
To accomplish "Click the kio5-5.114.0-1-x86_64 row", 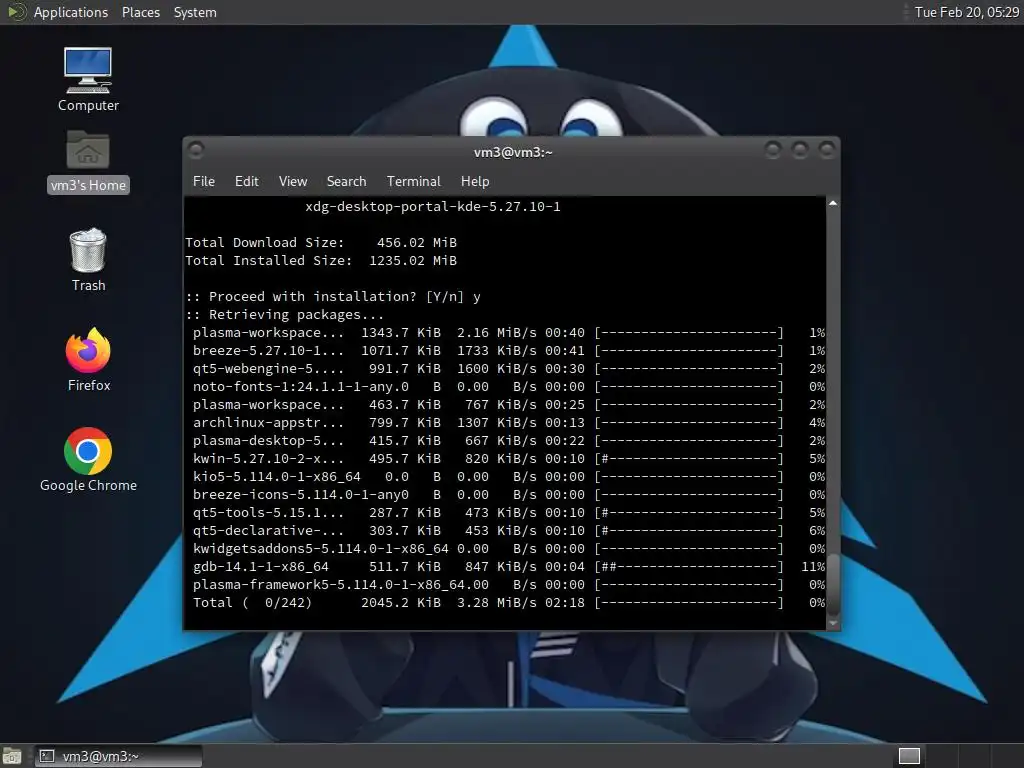I will click(x=509, y=477).
